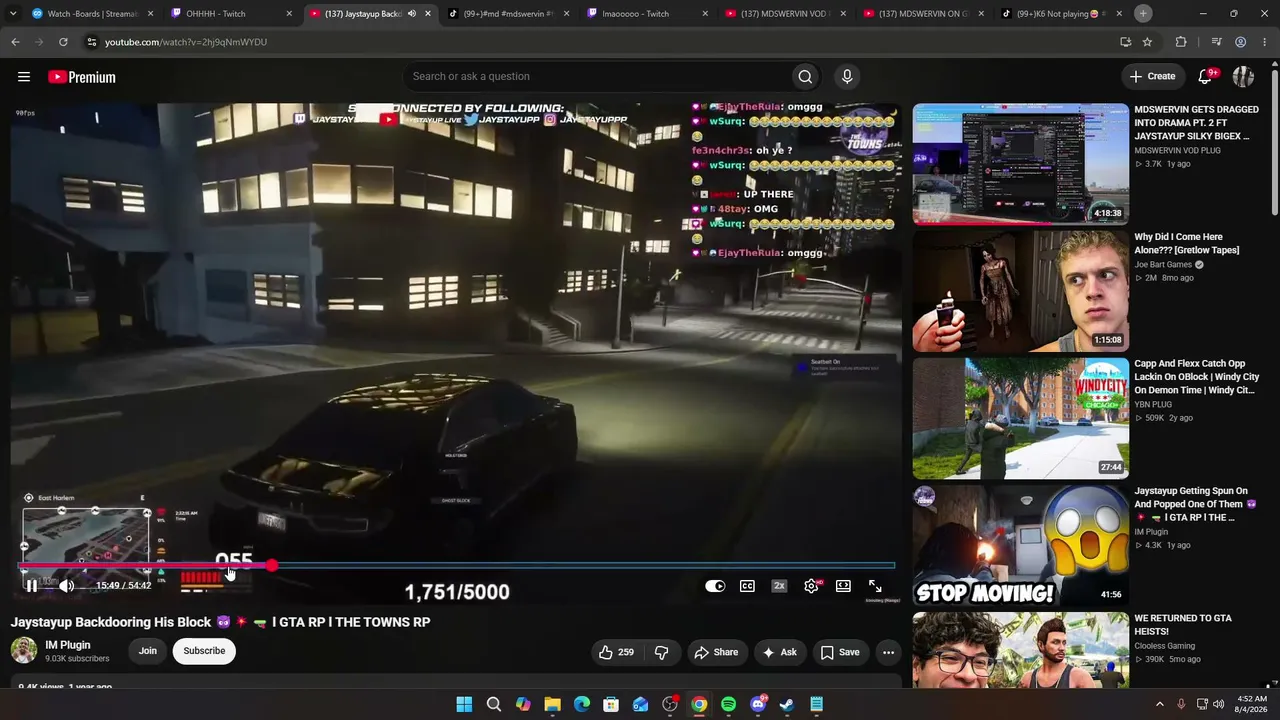Open Steam from the taskbar
Image resolution: width=1280 pixels, height=720 pixels.
coord(787,705)
